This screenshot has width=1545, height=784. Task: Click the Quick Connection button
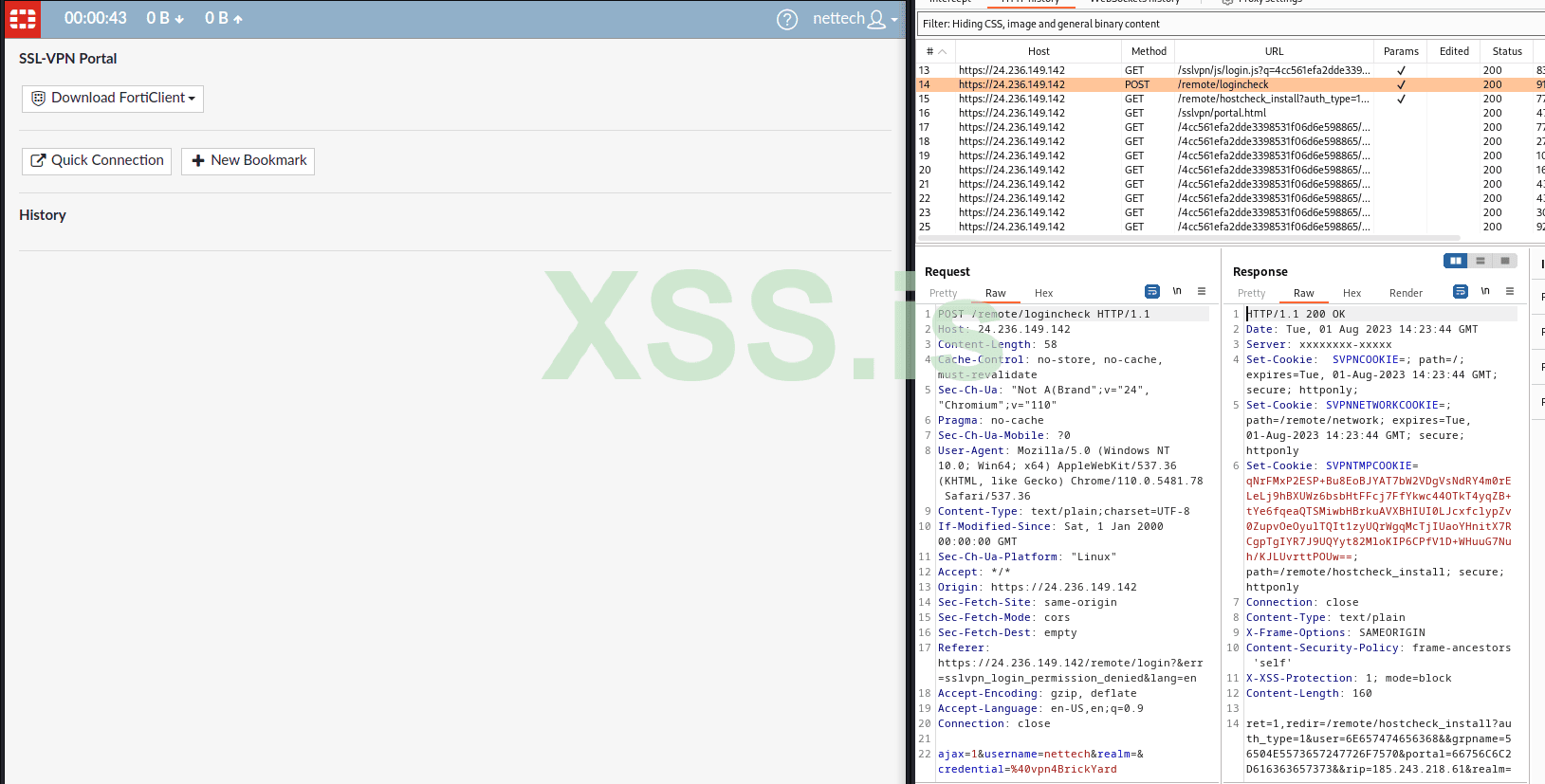click(x=97, y=161)
